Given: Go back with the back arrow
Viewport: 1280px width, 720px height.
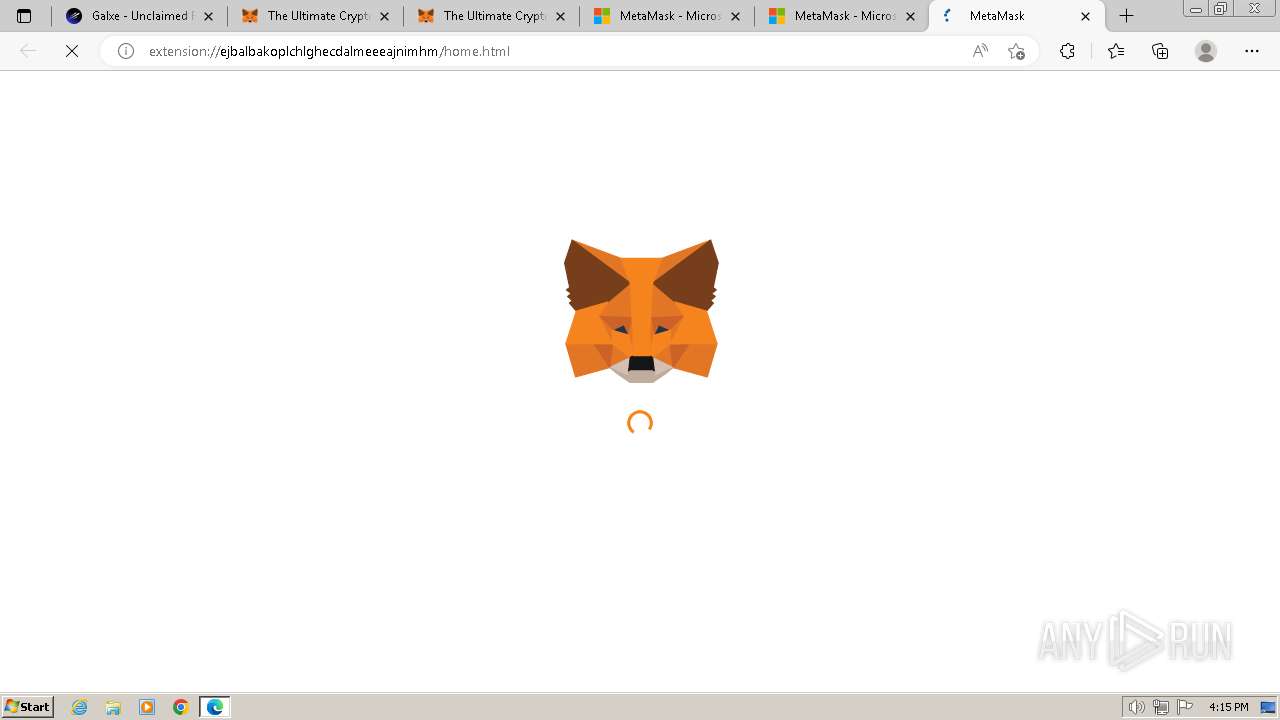Looking at the screenshot, I should (28, 51).
